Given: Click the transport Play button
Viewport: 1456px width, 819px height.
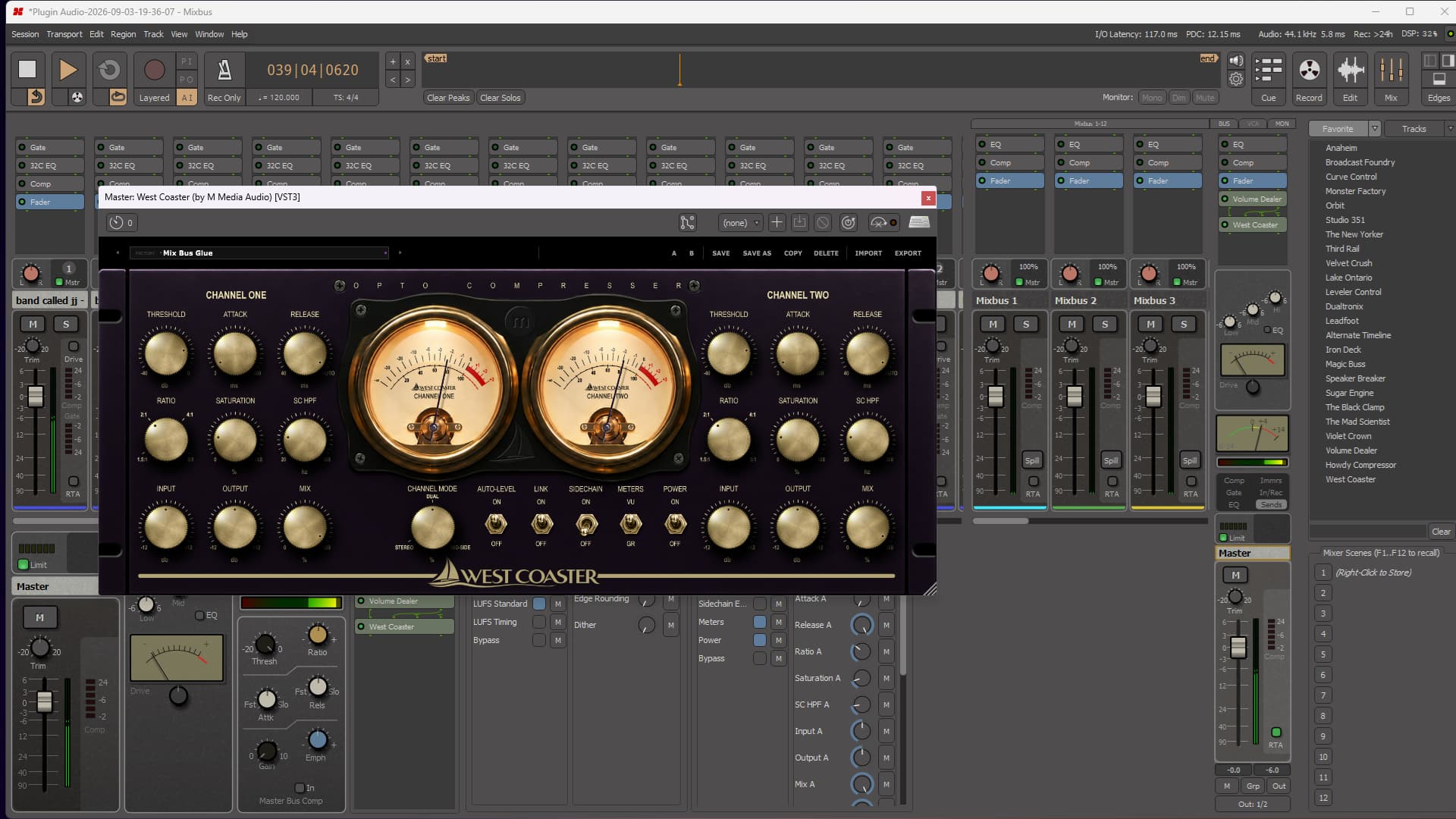Looking at the screenshot, I should tap(67, 70).
